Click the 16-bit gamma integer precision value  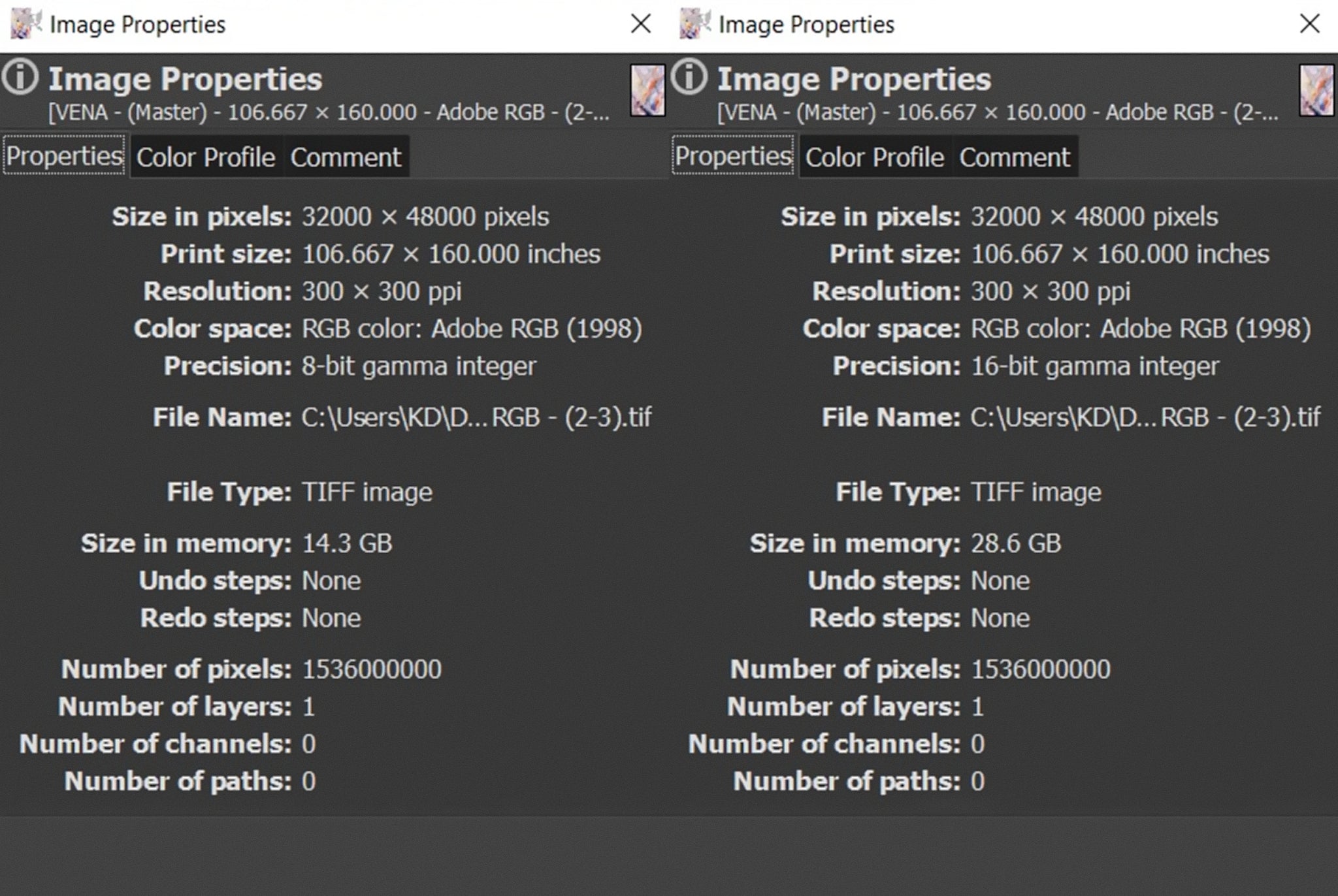[x=1095, y=366]
